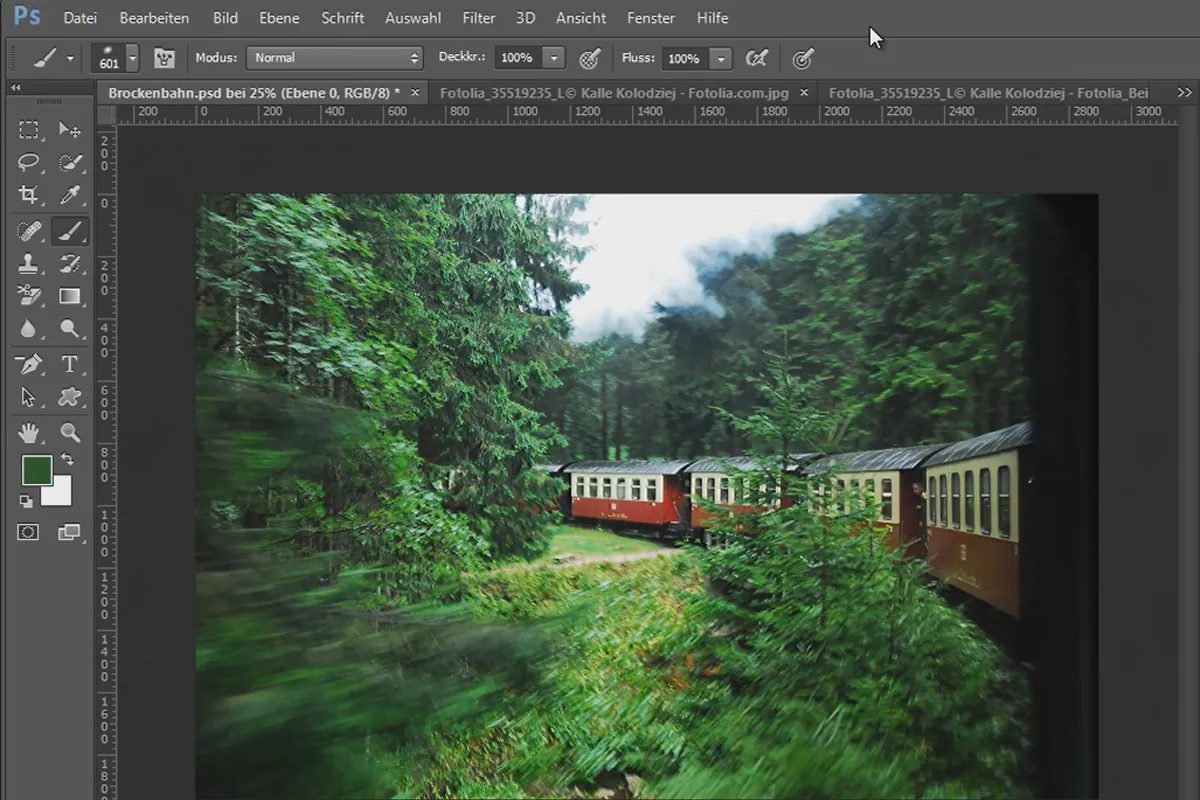This screenshot has height=800, width=1200.
Task: Select the Blur droplet tool
Action: (29, 328)
